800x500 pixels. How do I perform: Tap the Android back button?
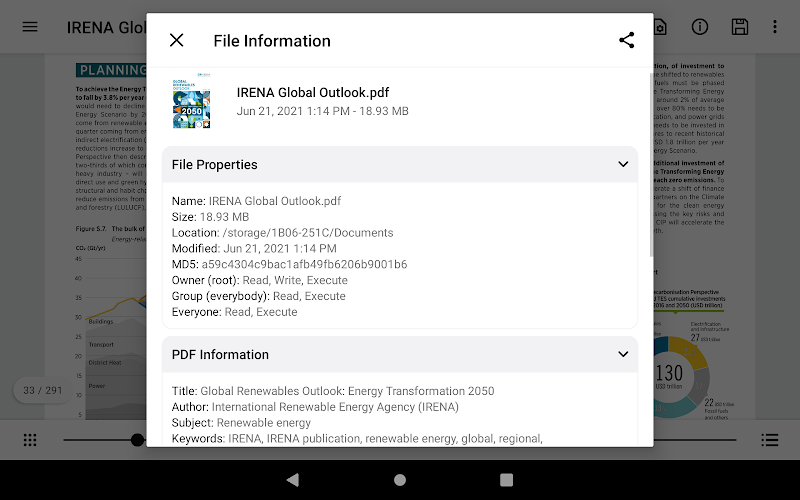293,480
